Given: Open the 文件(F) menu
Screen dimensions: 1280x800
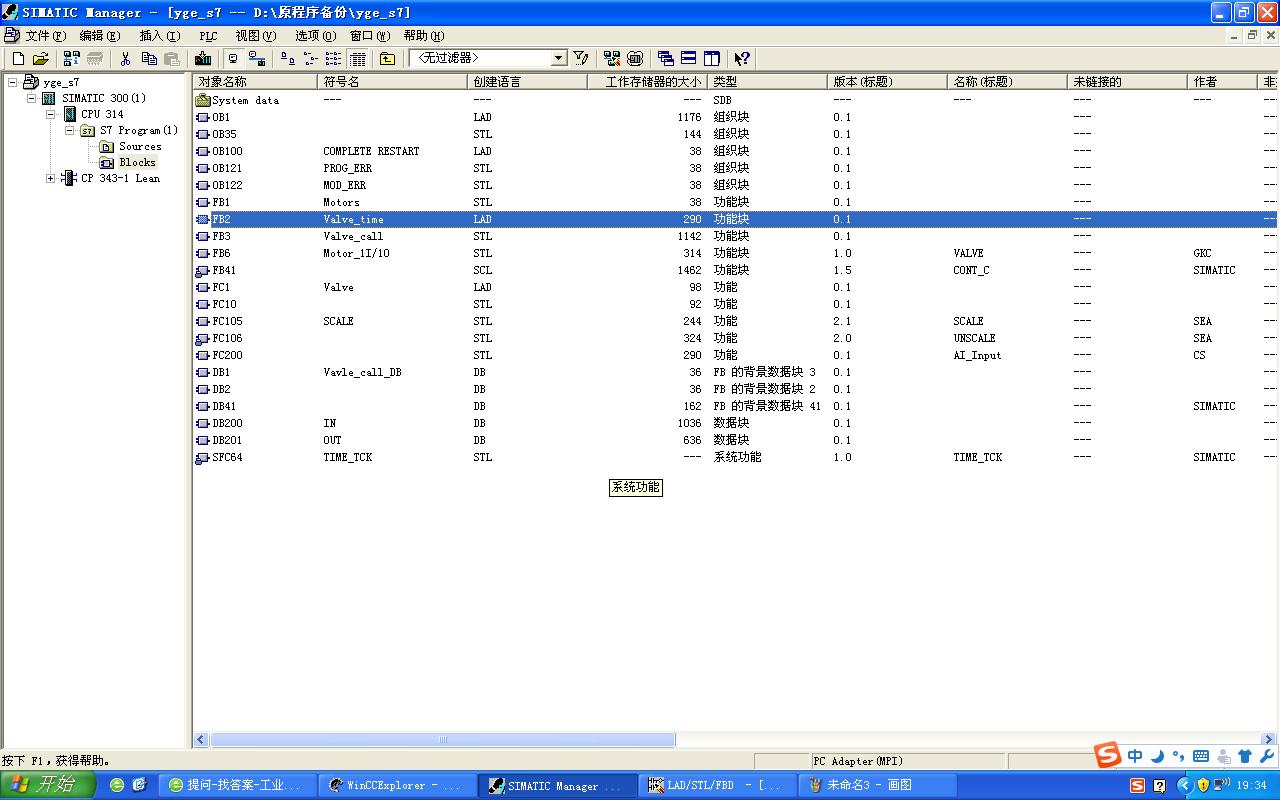Looking at the screenshot, I should [46, 36].
